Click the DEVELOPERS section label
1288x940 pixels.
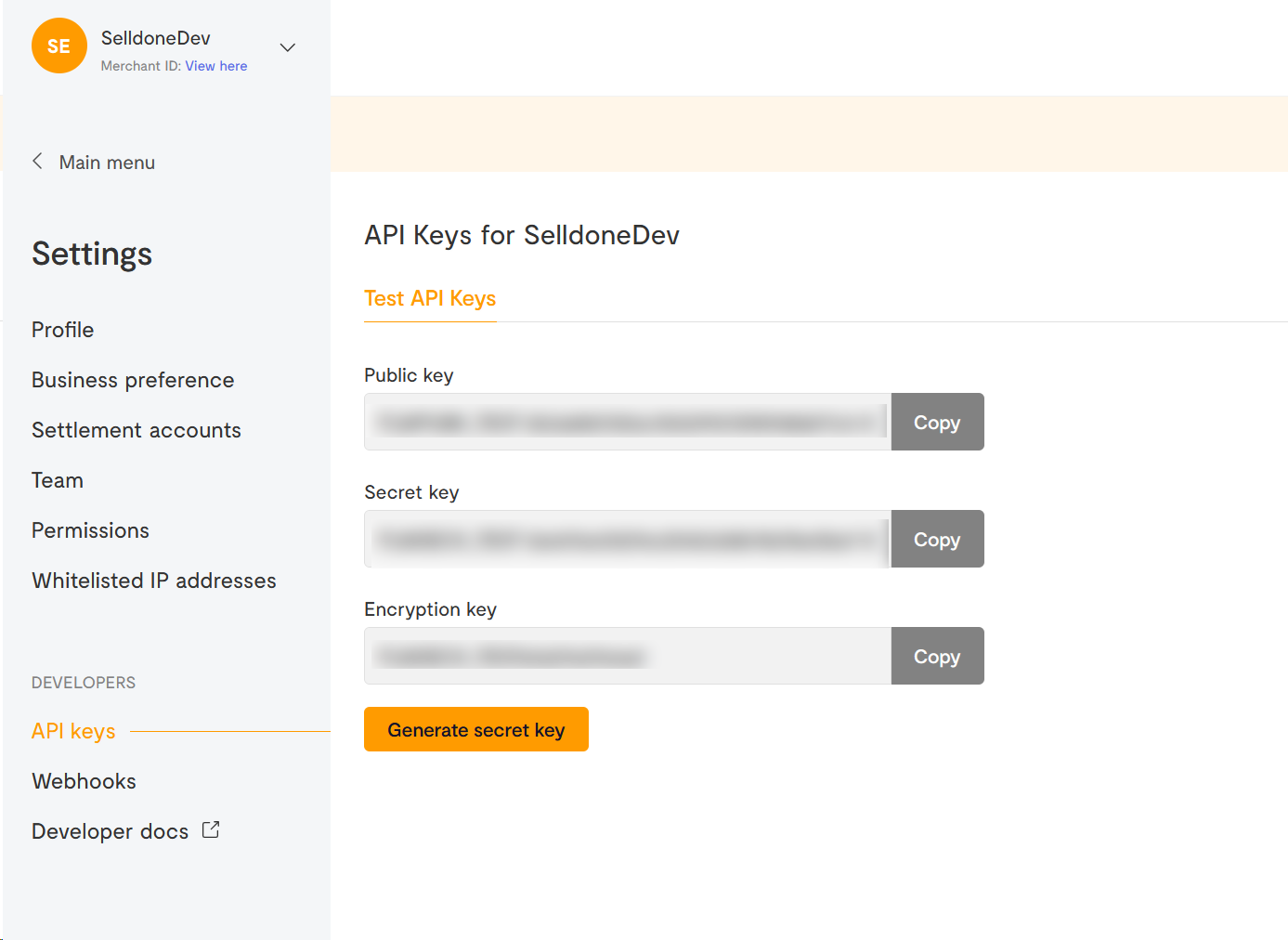tap(84, 683)
